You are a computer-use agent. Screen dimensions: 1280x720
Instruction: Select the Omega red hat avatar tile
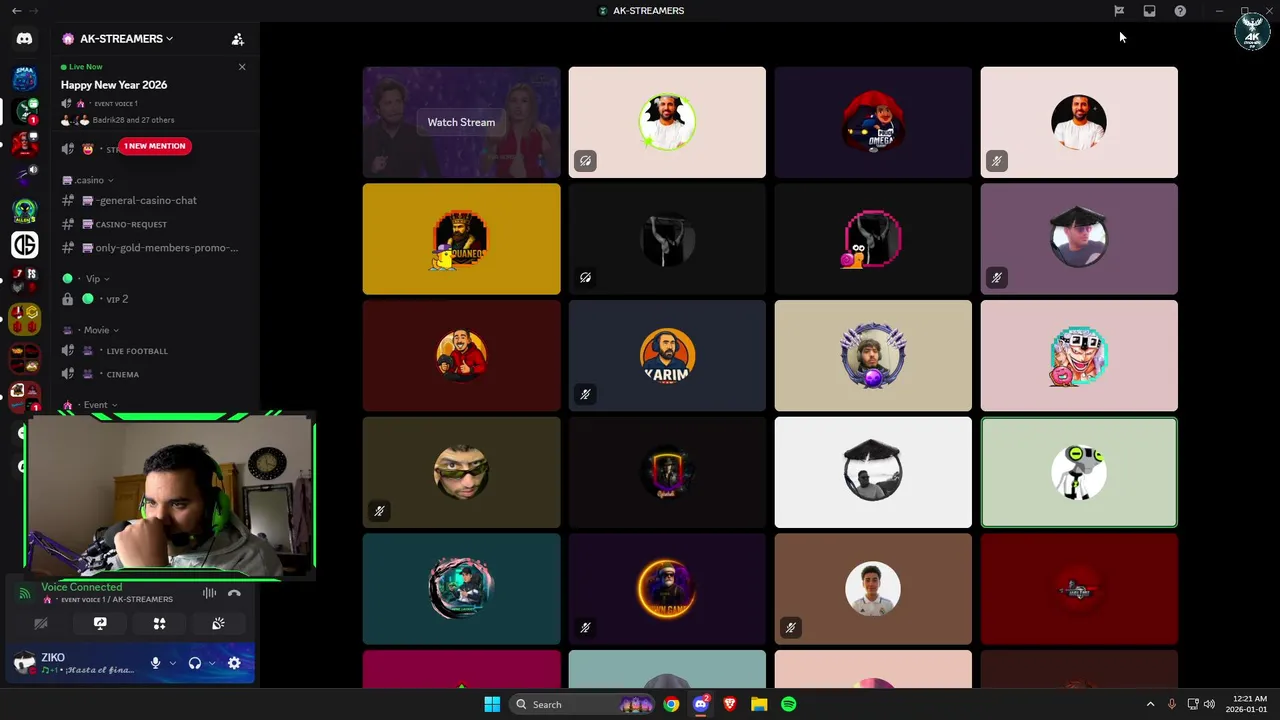pos(873,122)
